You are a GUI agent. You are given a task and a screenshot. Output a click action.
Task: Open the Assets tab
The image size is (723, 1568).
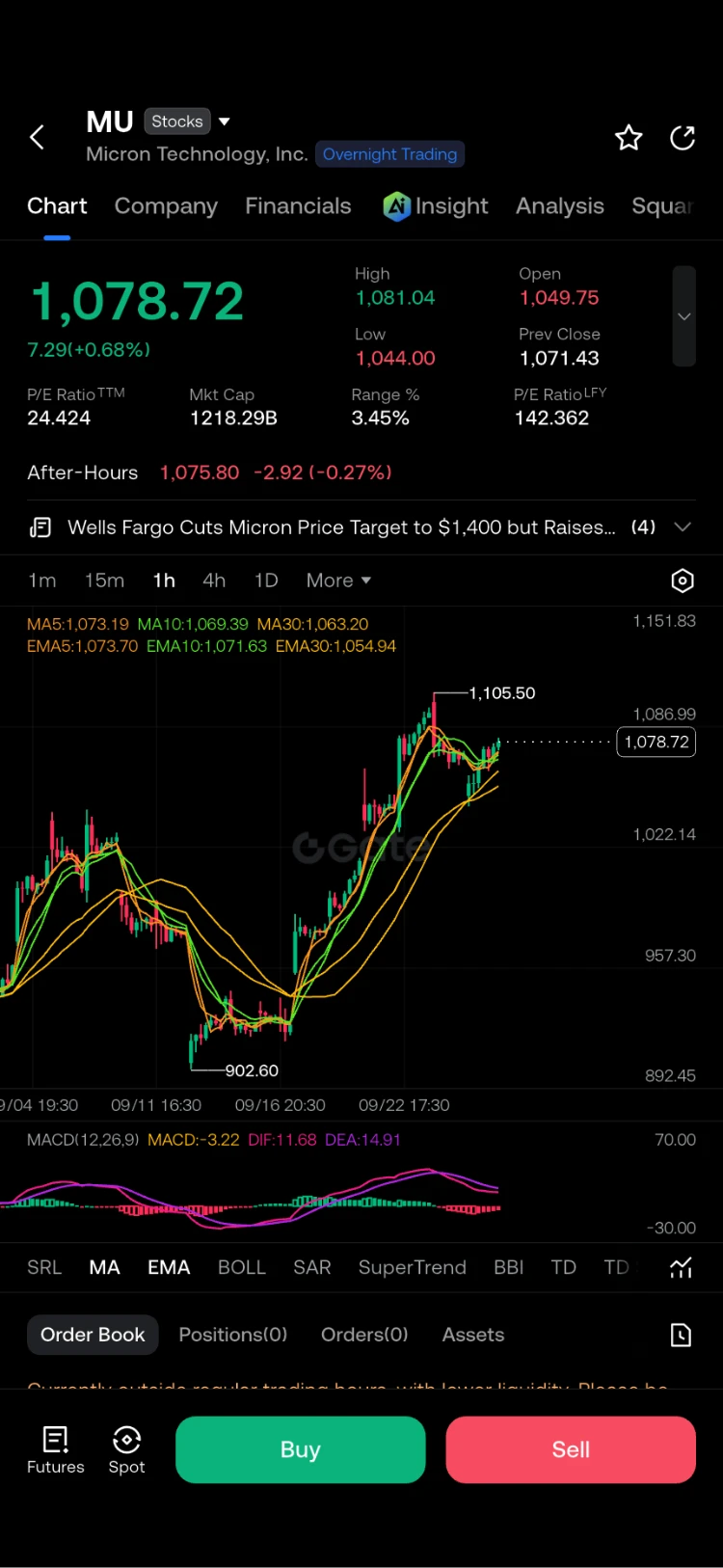[473, 1335]
